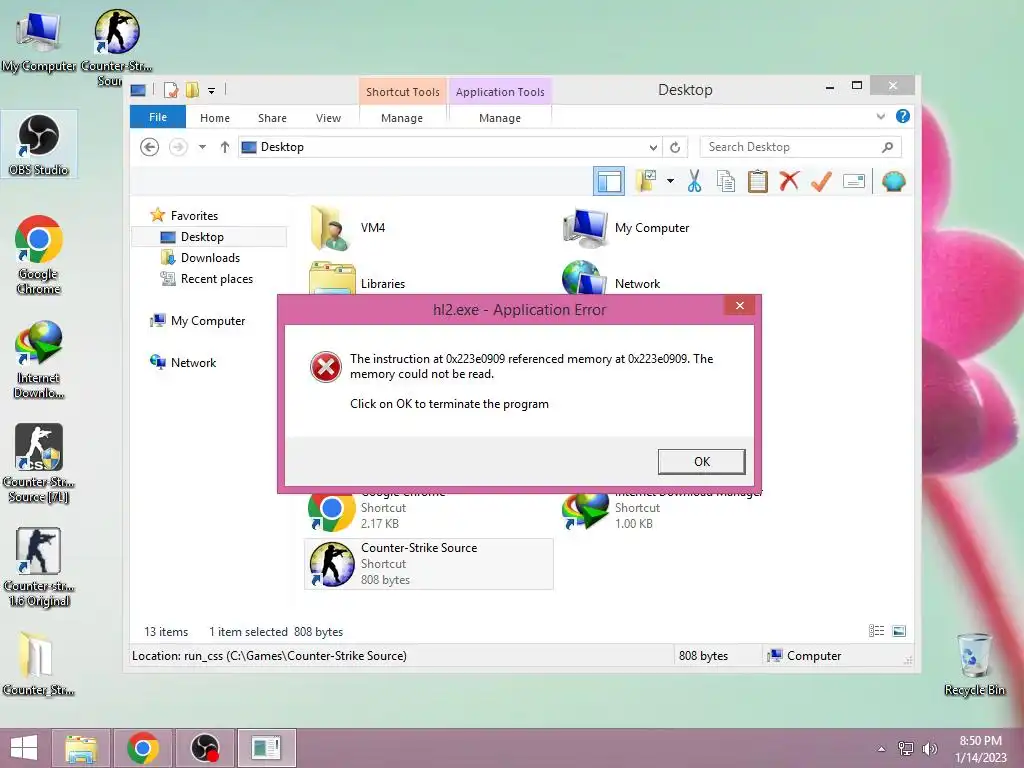Click the forward navigation arrow
This screenshot has height=768, width=1024.
coord(178,147)
